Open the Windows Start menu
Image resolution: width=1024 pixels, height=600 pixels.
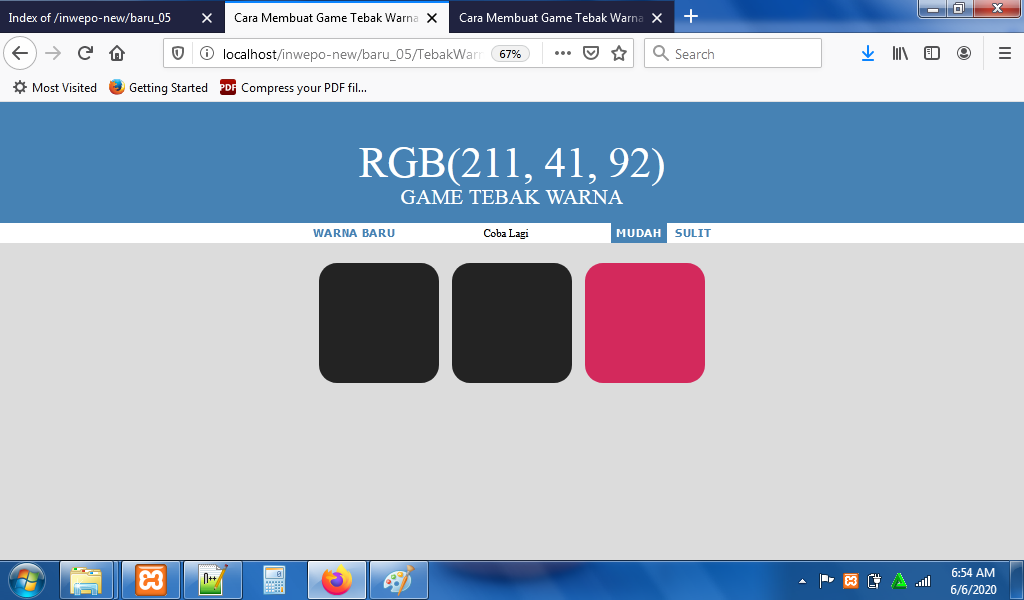pyautogui.click(x=27, y=580)
